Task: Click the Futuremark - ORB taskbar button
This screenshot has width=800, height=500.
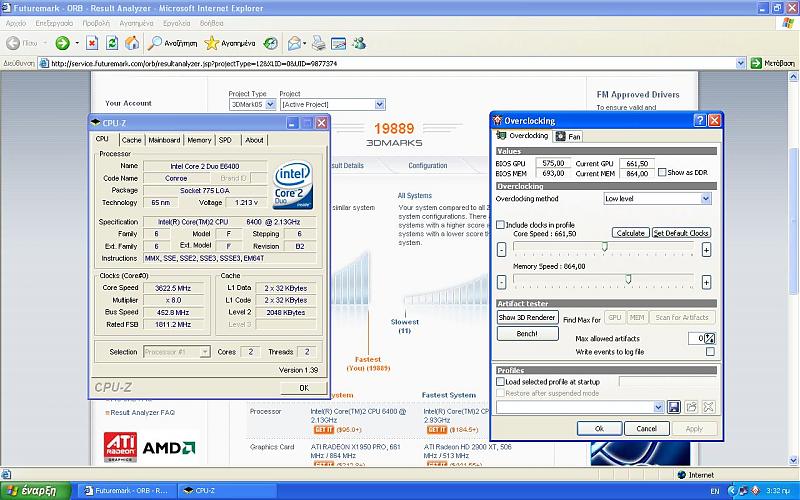Action: coord(127,491)
